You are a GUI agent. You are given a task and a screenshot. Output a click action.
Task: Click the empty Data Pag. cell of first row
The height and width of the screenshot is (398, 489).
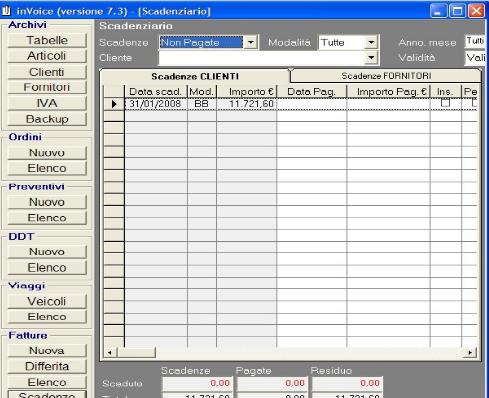point(312,104)
